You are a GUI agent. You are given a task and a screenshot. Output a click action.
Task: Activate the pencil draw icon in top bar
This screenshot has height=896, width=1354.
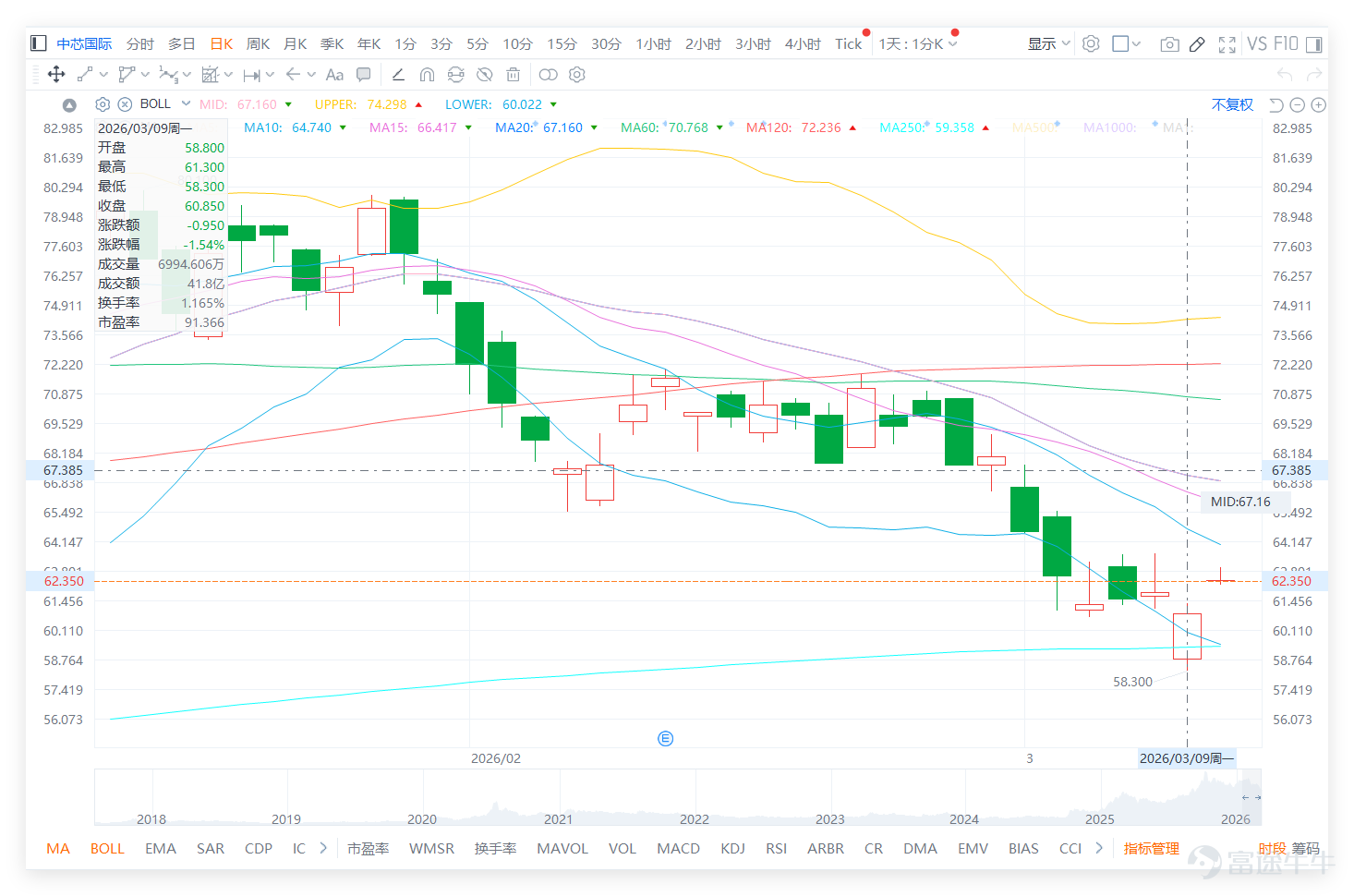tap(1197, 43)
